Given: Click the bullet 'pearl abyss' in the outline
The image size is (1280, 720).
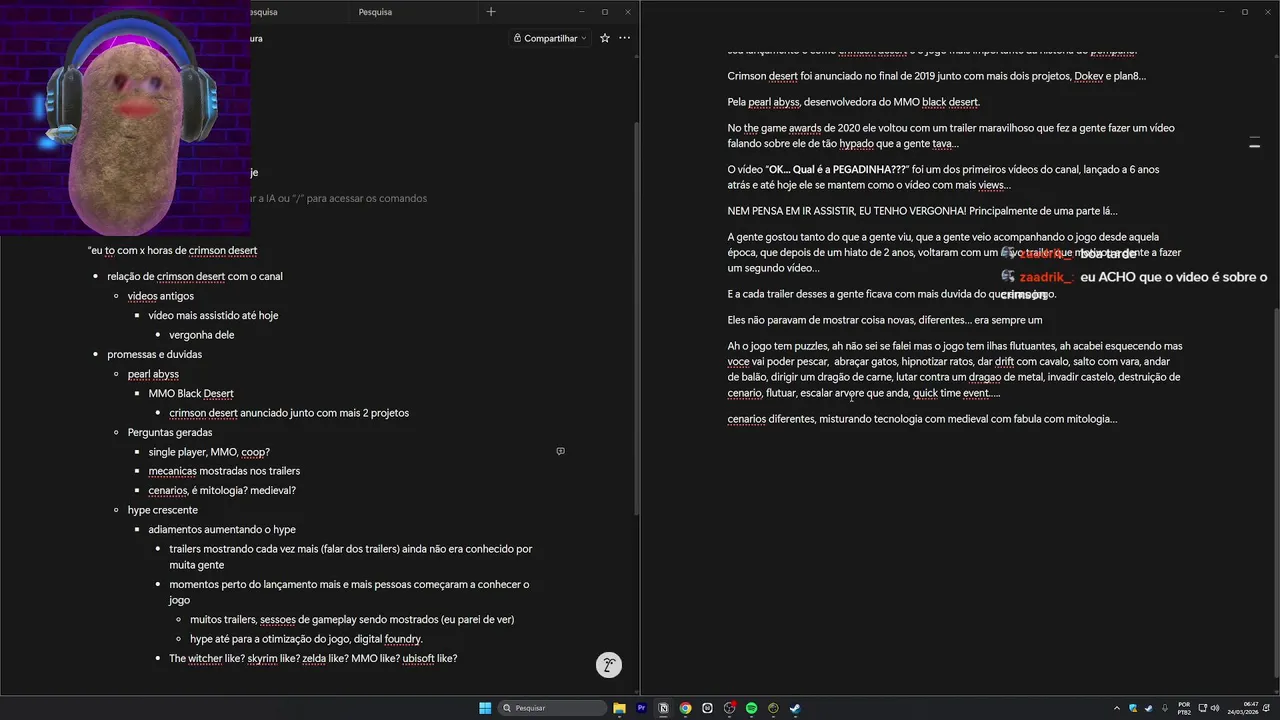Looking at the screenshot, I should click(153, 374).
